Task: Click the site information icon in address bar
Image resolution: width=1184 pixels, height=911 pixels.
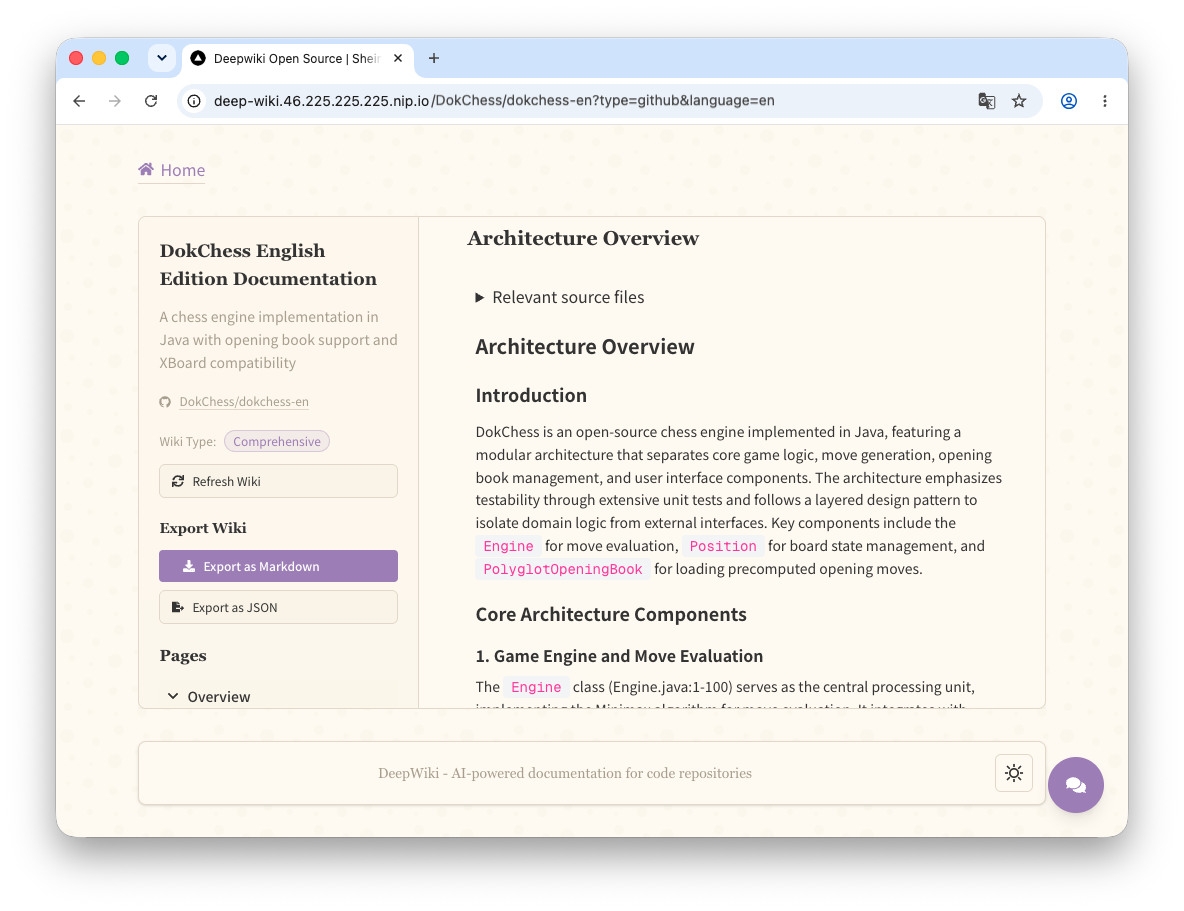Action: coord(194,101)
